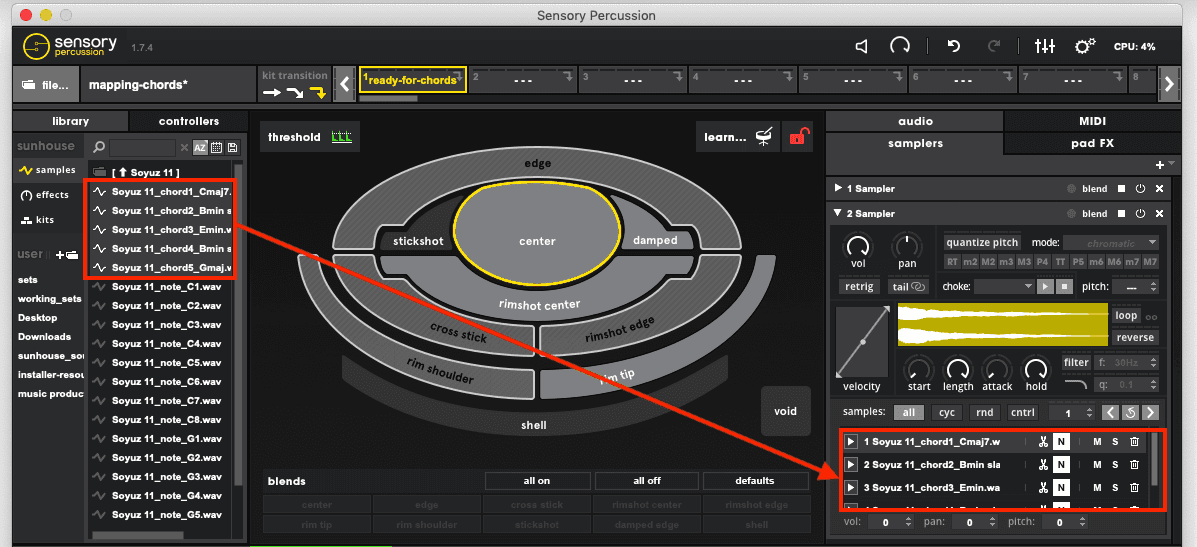This screenshot has height=547, width=1197.
Task: Open settings via the gears icon
Action: [1085, 46]
